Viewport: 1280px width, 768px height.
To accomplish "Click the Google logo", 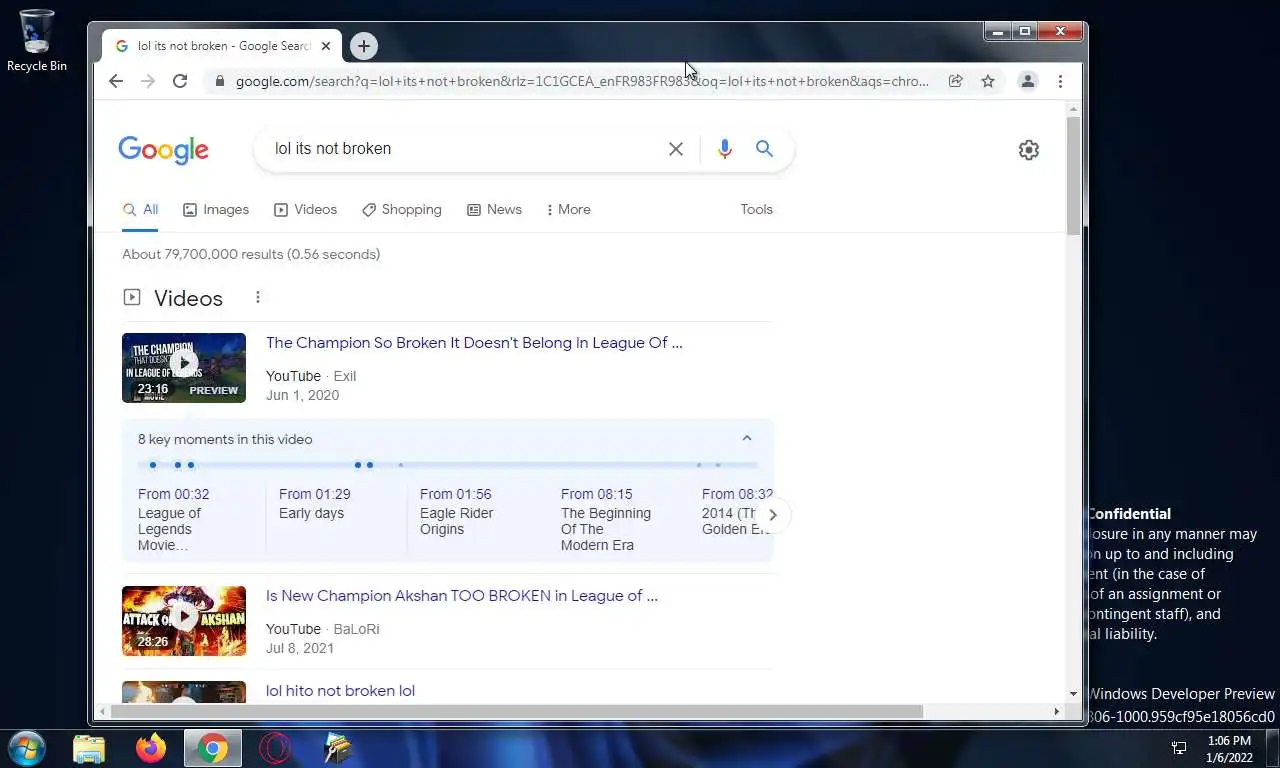I will coord(164,150).
